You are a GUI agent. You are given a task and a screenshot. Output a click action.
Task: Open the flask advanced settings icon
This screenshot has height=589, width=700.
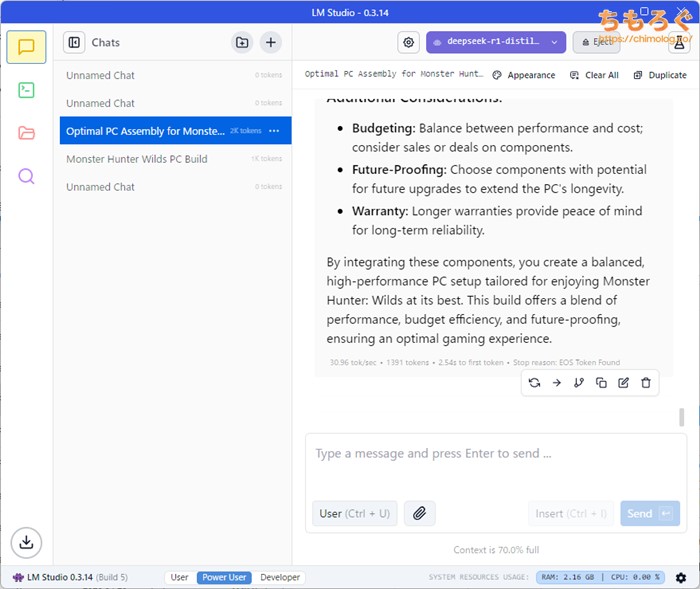679,43
